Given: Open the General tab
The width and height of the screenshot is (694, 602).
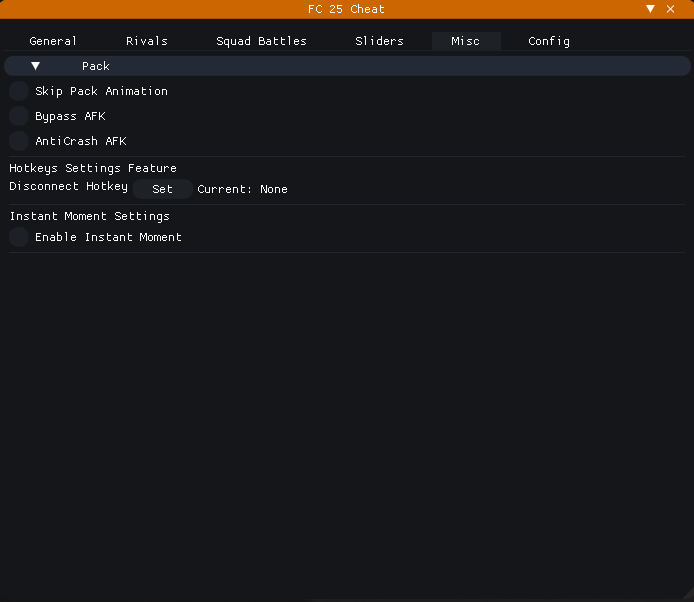Looking at the screenshot, I should point(53,41).
